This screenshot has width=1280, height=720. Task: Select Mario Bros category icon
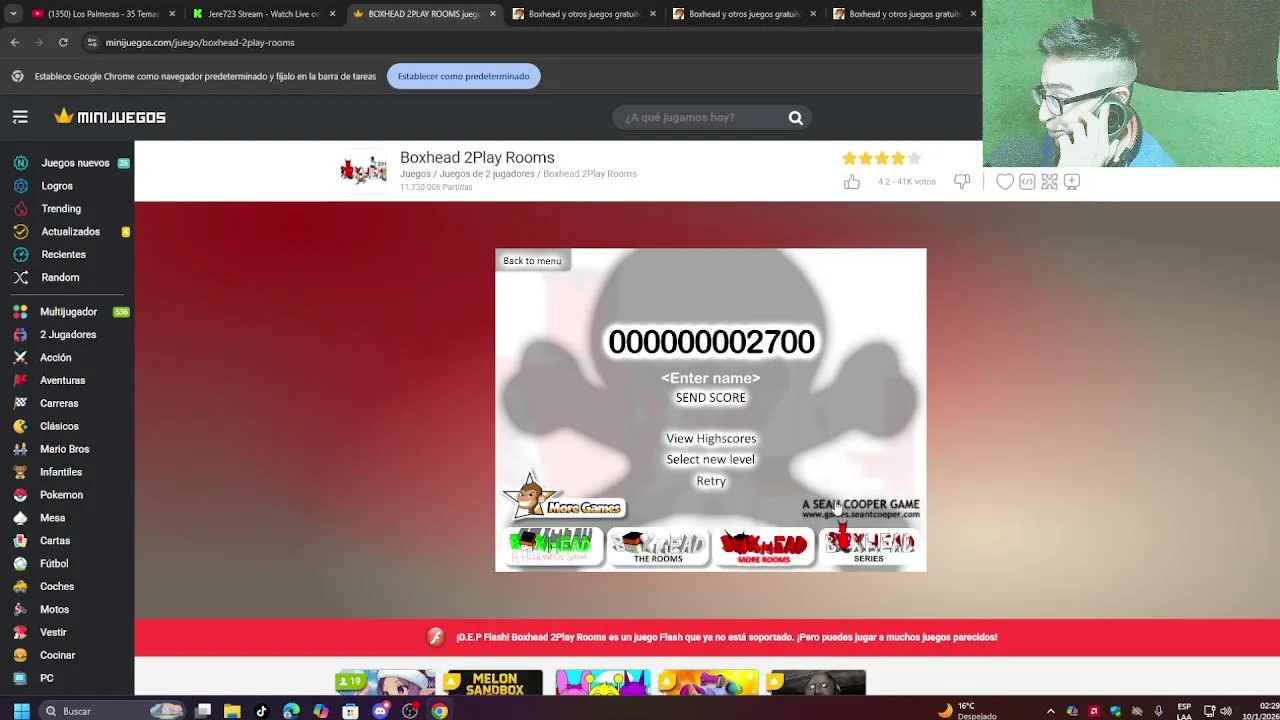click(20, 449)
